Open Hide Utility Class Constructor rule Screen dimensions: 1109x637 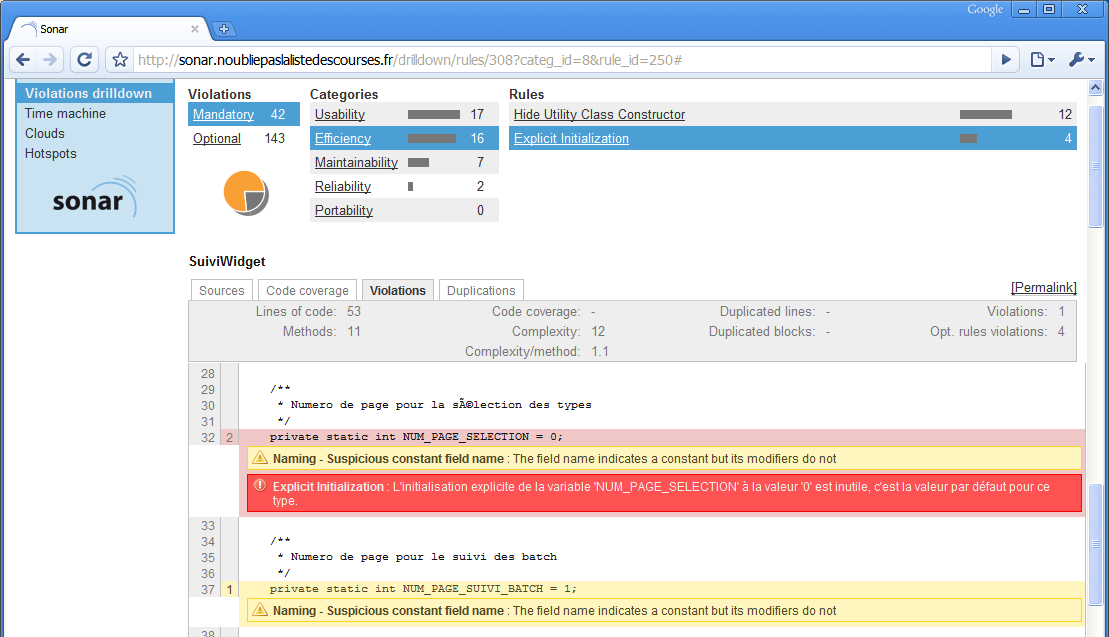click(x=599, y=115)
